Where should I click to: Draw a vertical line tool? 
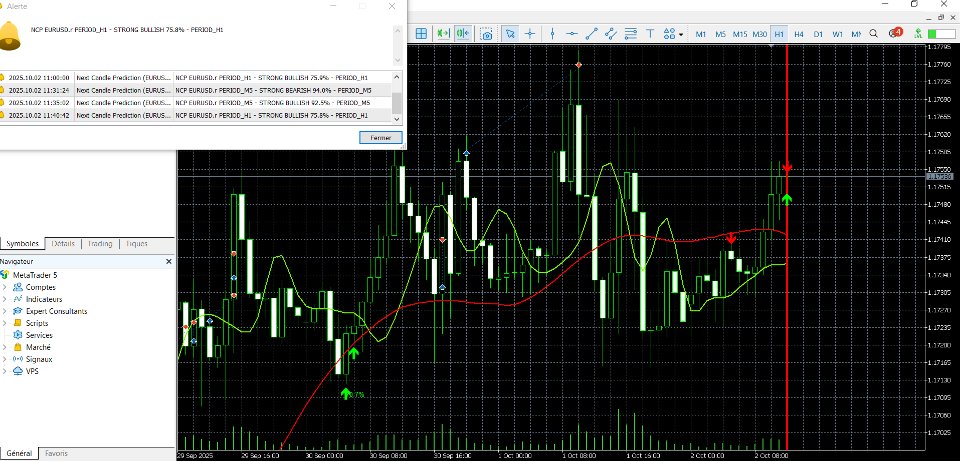pos(552,34)
